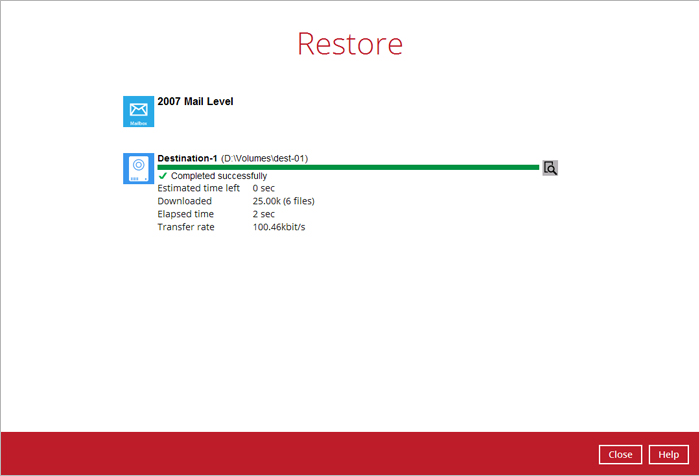Click the 100.46kbit/s transfer rate value

pos(279,227)
